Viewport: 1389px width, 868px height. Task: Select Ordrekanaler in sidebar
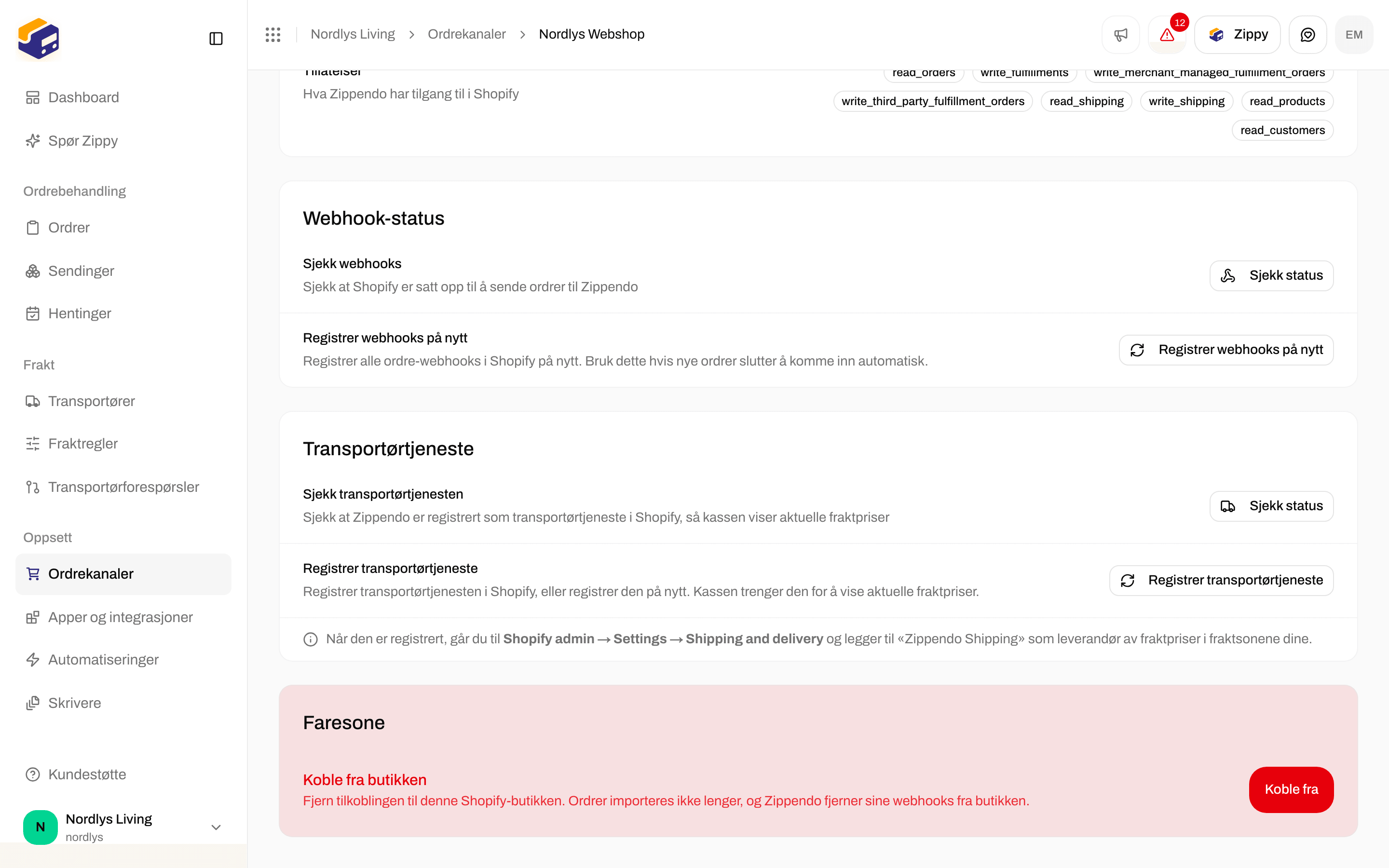coord(123,574)
